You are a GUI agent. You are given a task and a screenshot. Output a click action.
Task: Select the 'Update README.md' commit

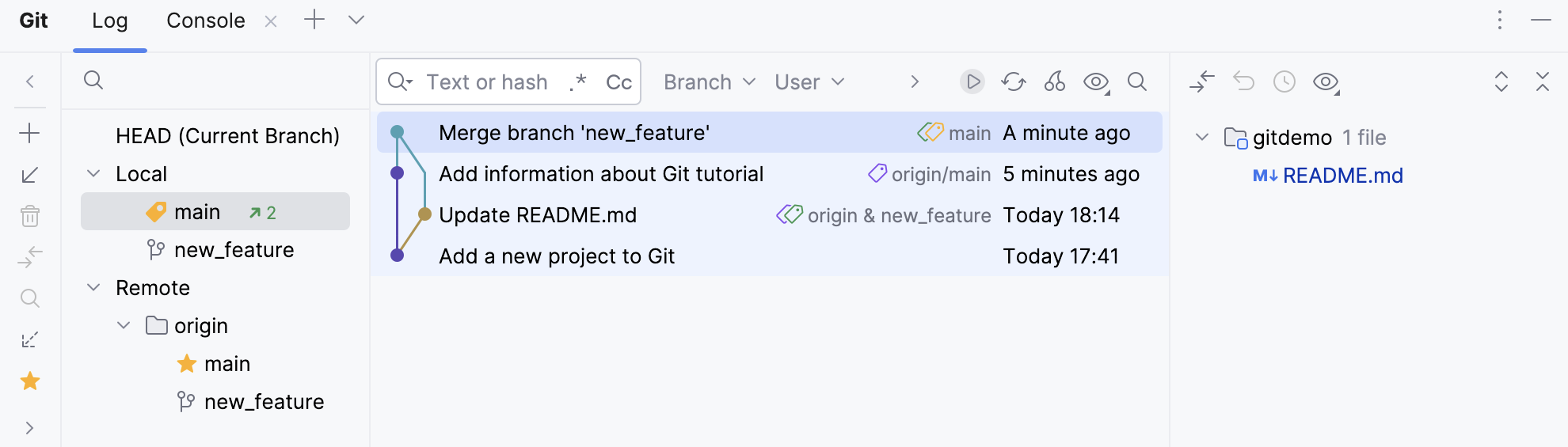coord(538,215)
